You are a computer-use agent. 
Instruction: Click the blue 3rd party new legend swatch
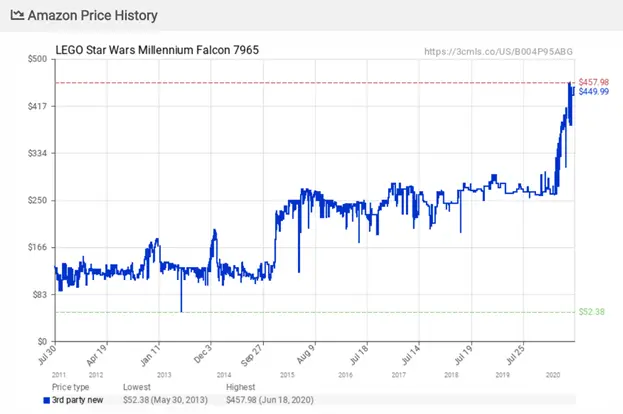[46, 400]
